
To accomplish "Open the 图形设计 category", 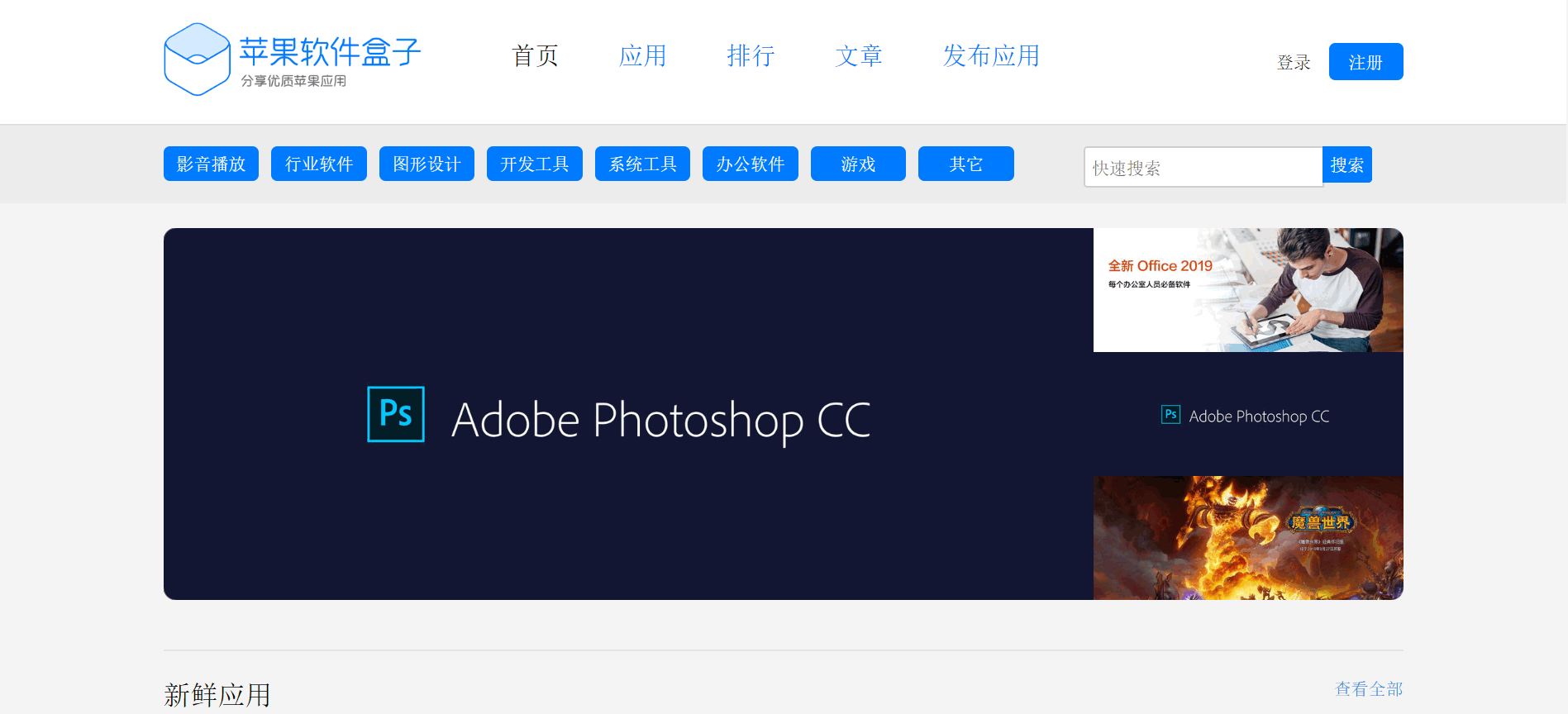I will 427,164.
